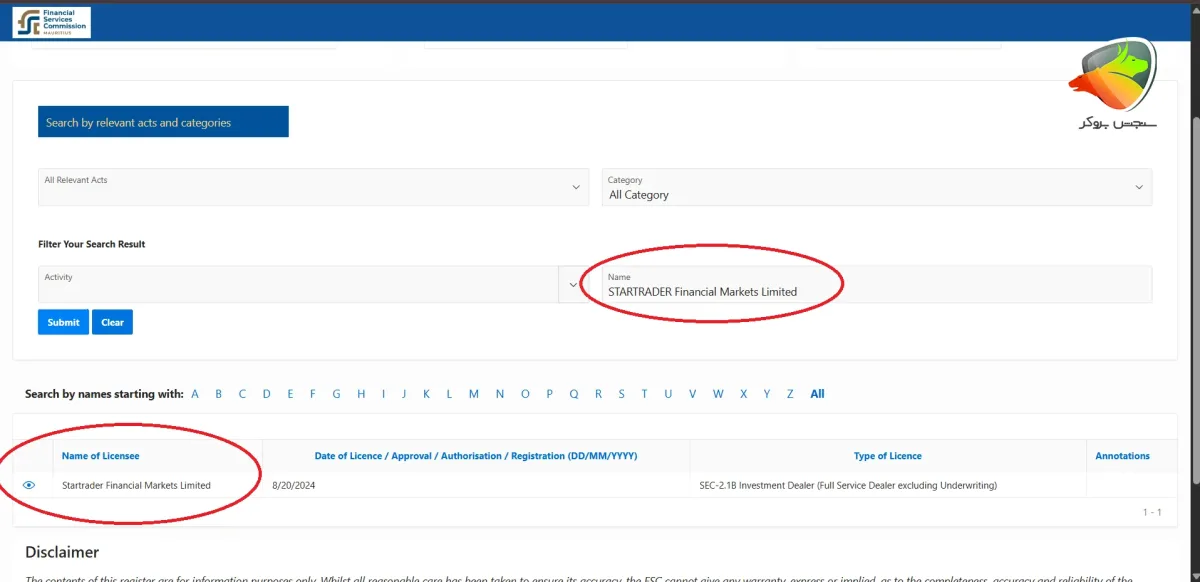Filter names starting with F
This screenshot has width=1200, height=582.
coord(313,394)
